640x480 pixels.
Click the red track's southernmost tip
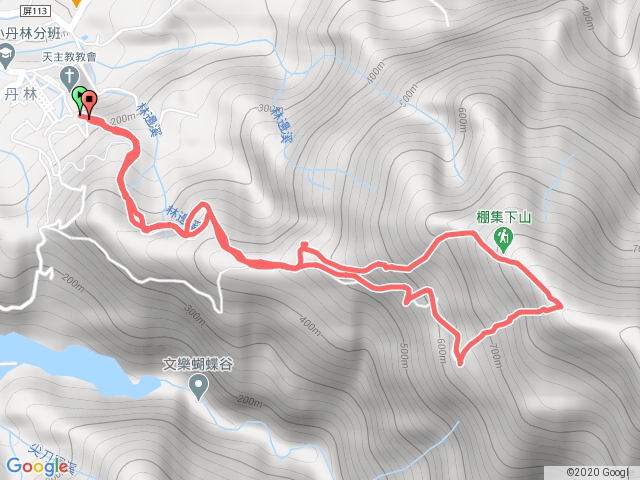[x=460, y=362]
